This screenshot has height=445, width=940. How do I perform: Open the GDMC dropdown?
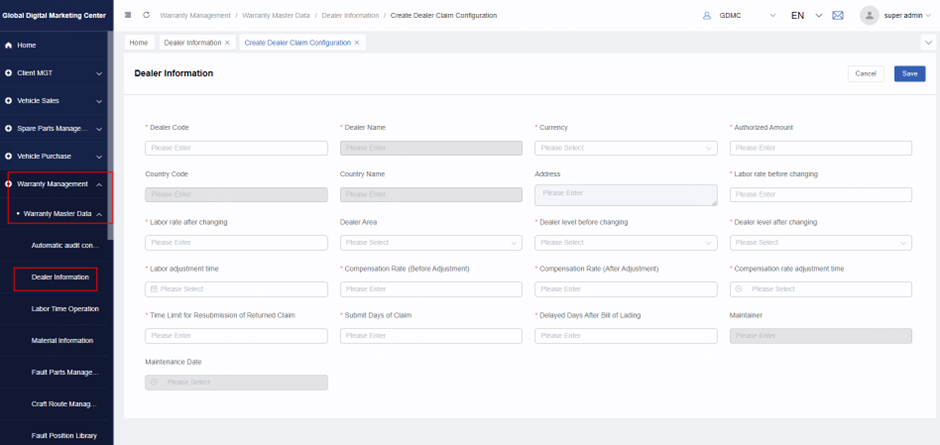coord(746,16)
